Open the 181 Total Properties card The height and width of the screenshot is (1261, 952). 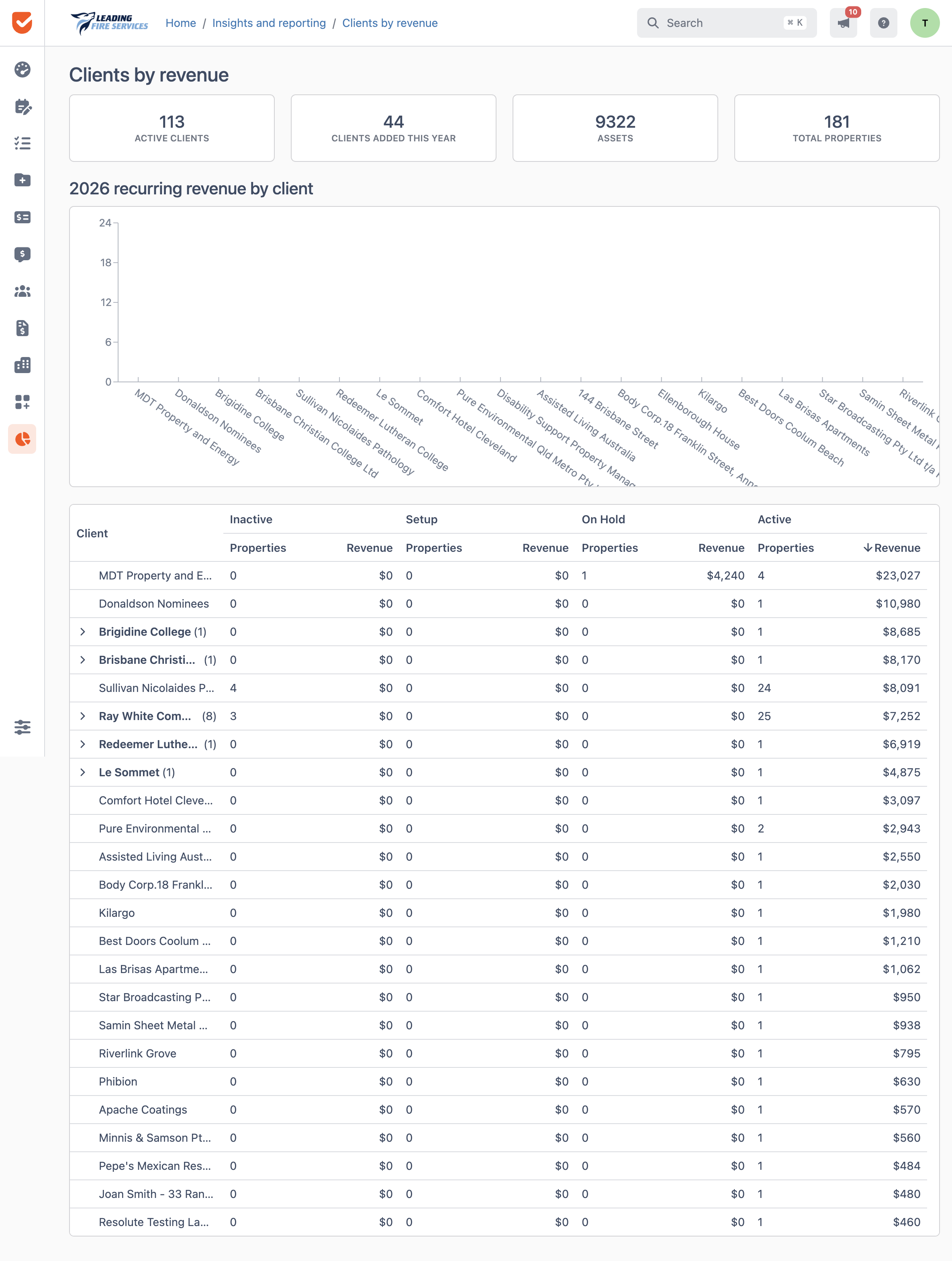tap(836, 128)
